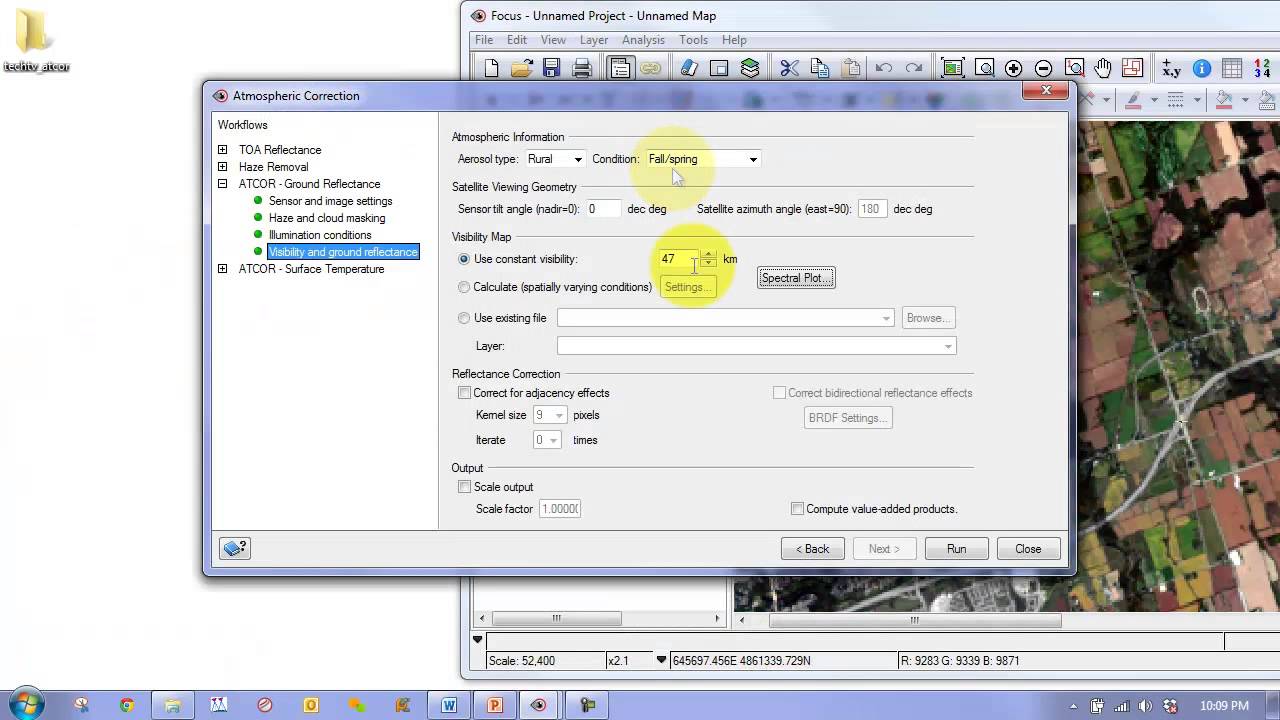
Task: Click the Cut scissors icon in Focus toolbar
Action: click(789, 68)
